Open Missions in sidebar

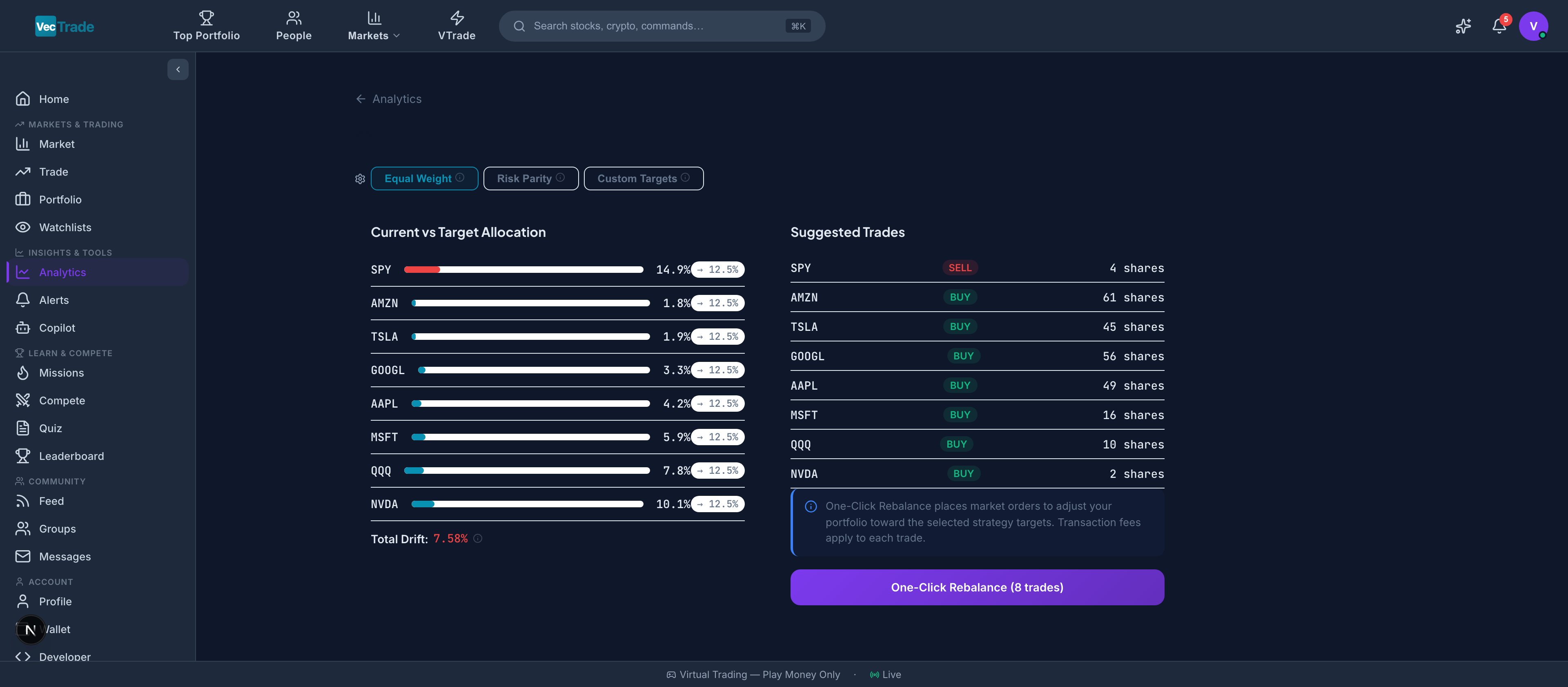[98, 373]
